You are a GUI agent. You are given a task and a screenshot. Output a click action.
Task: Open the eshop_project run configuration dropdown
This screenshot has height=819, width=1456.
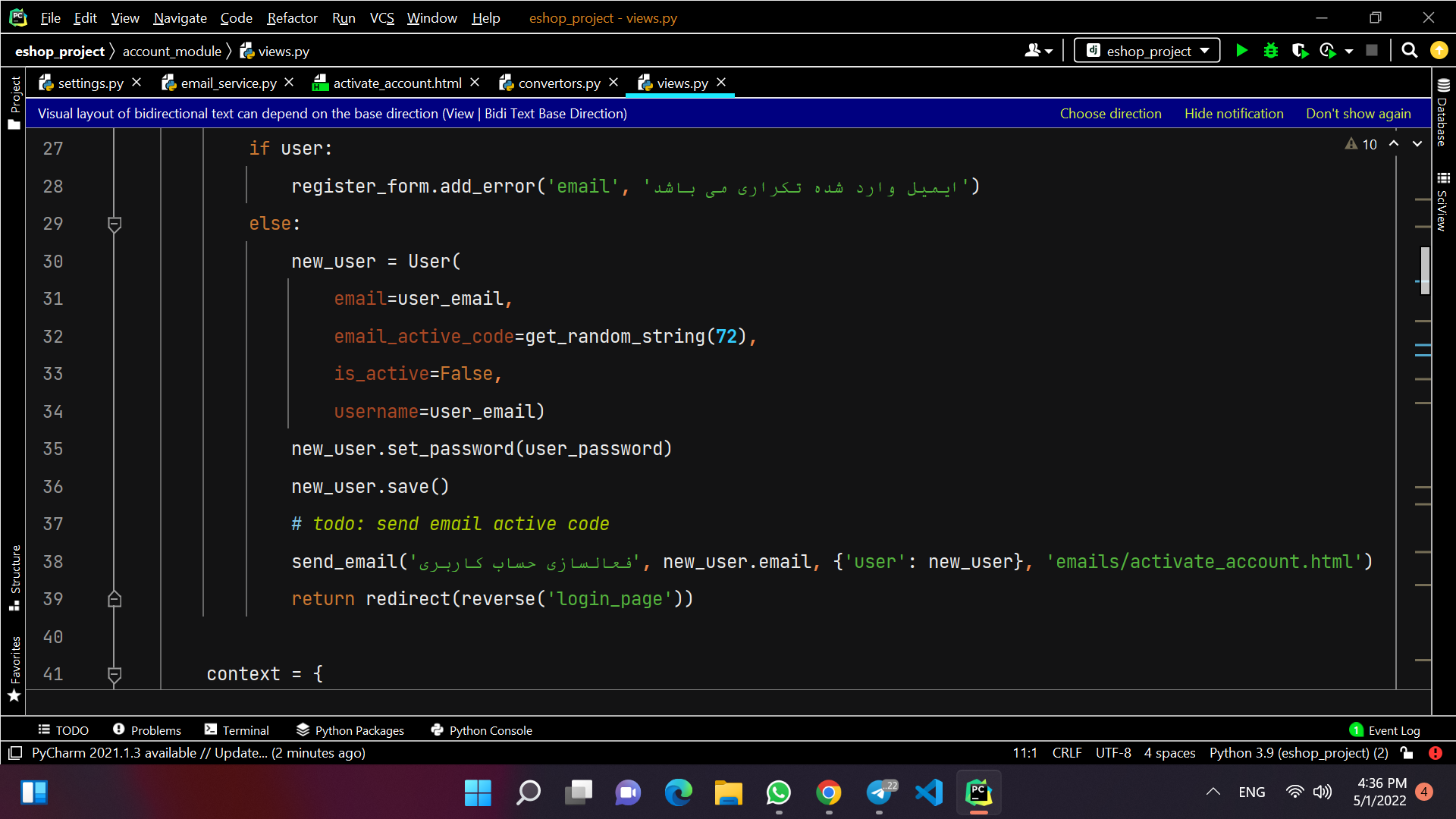1147,51
